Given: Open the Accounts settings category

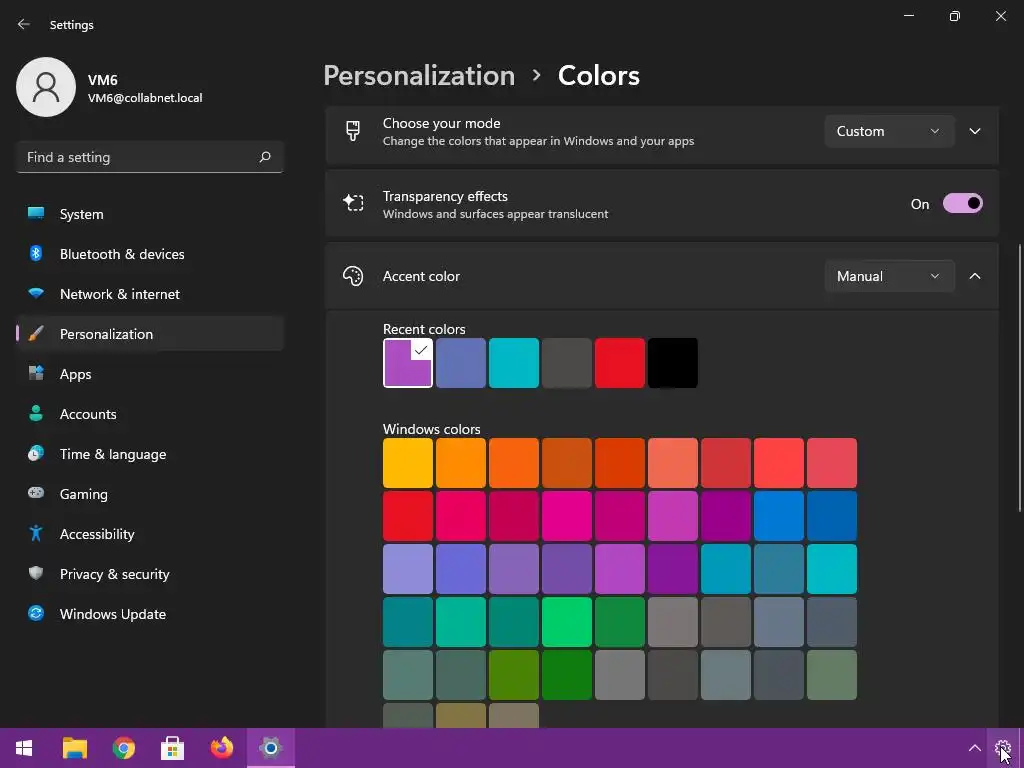Looking at the screenshot, I should 150,414.
